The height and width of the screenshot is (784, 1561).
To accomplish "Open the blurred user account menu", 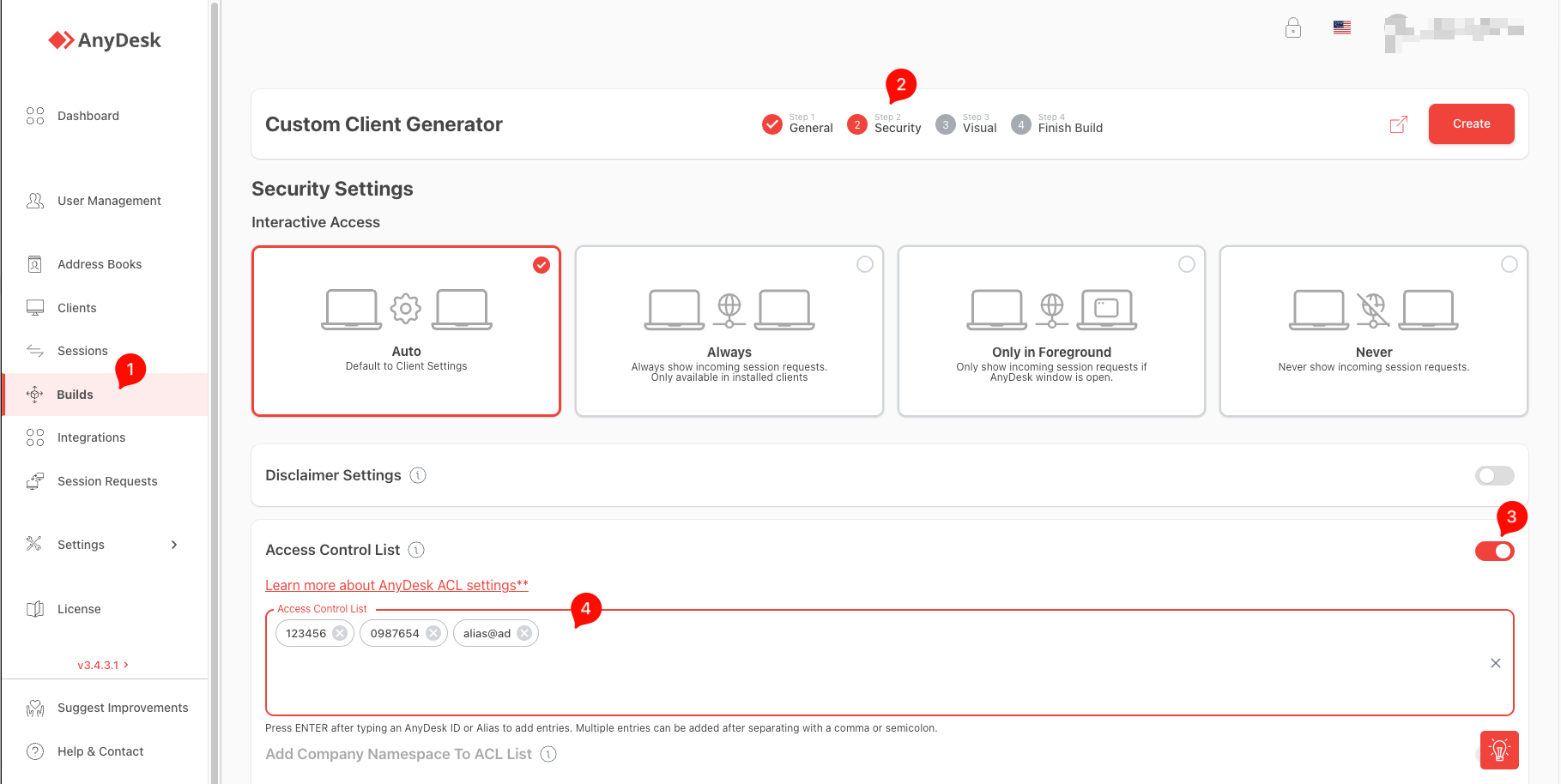I will point(1454,33).
